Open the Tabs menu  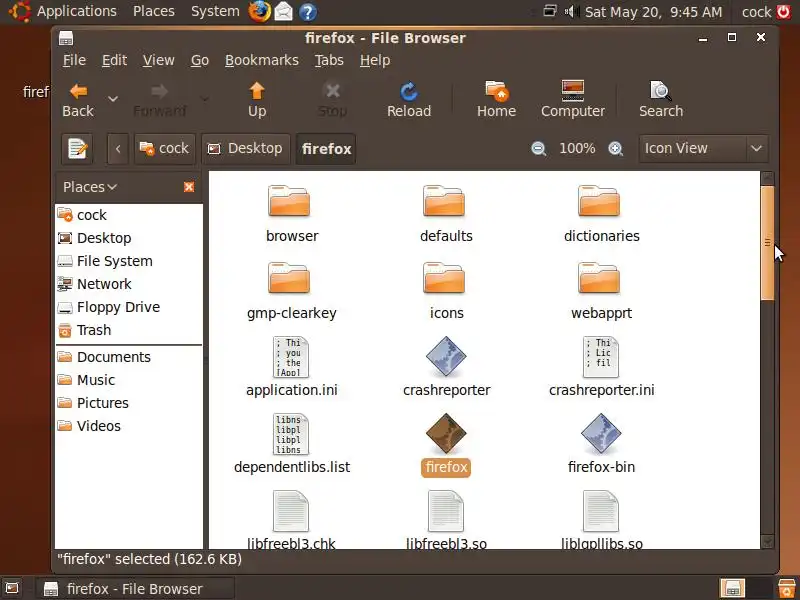point(329,60)
